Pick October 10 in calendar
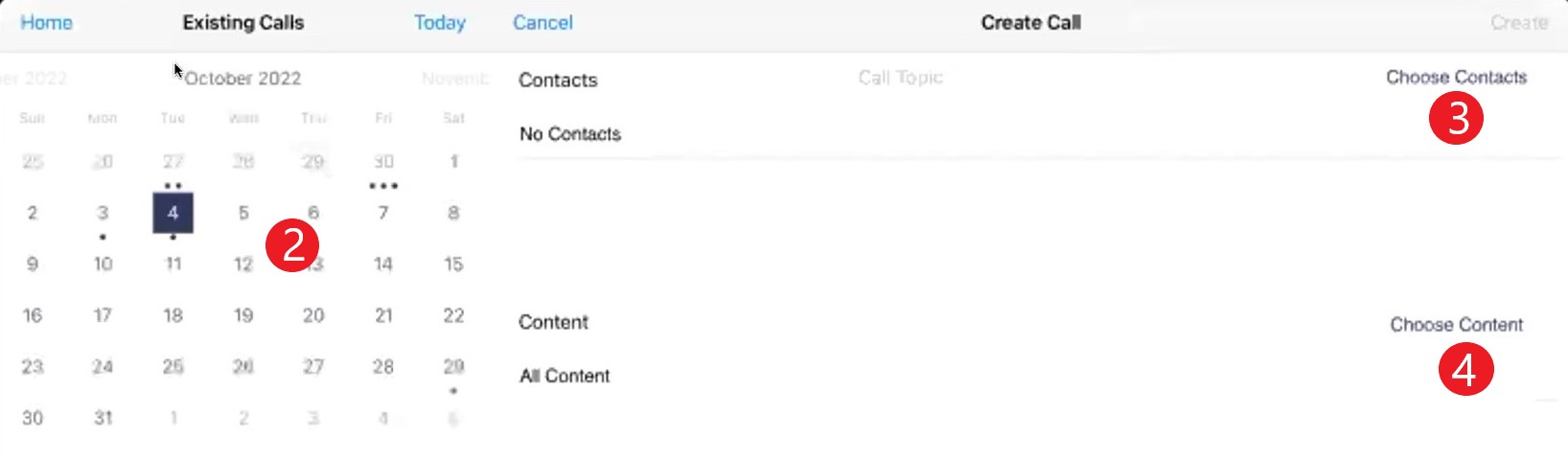Screen dimensions: 1568x460 pos(103,264)
